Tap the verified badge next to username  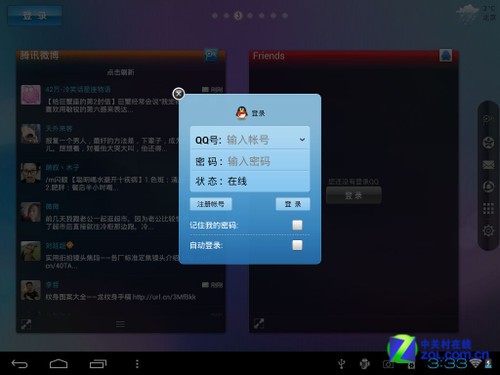(x=70, y=245)
